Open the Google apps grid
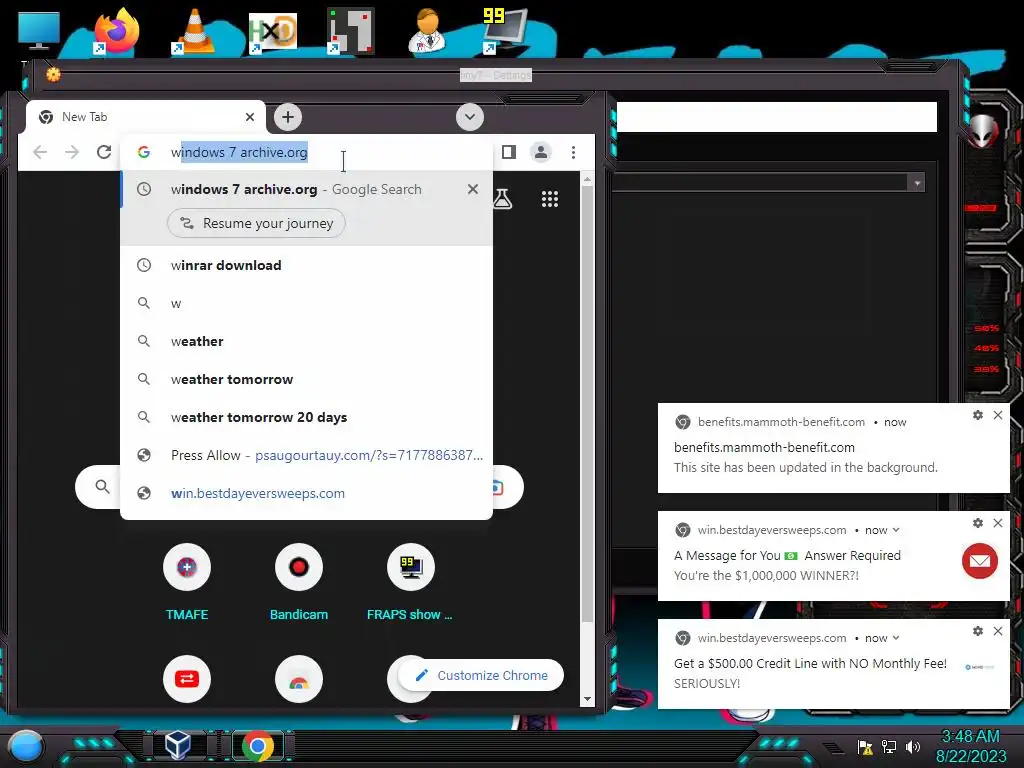Viewport: 1024px width, 768px height. 550,199
